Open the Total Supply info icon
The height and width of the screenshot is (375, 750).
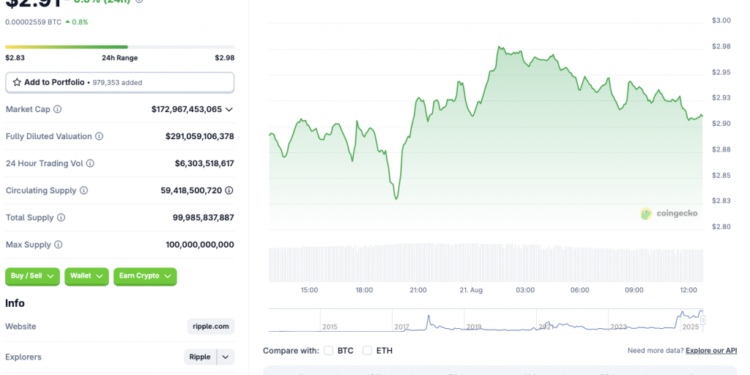point(61,218)
